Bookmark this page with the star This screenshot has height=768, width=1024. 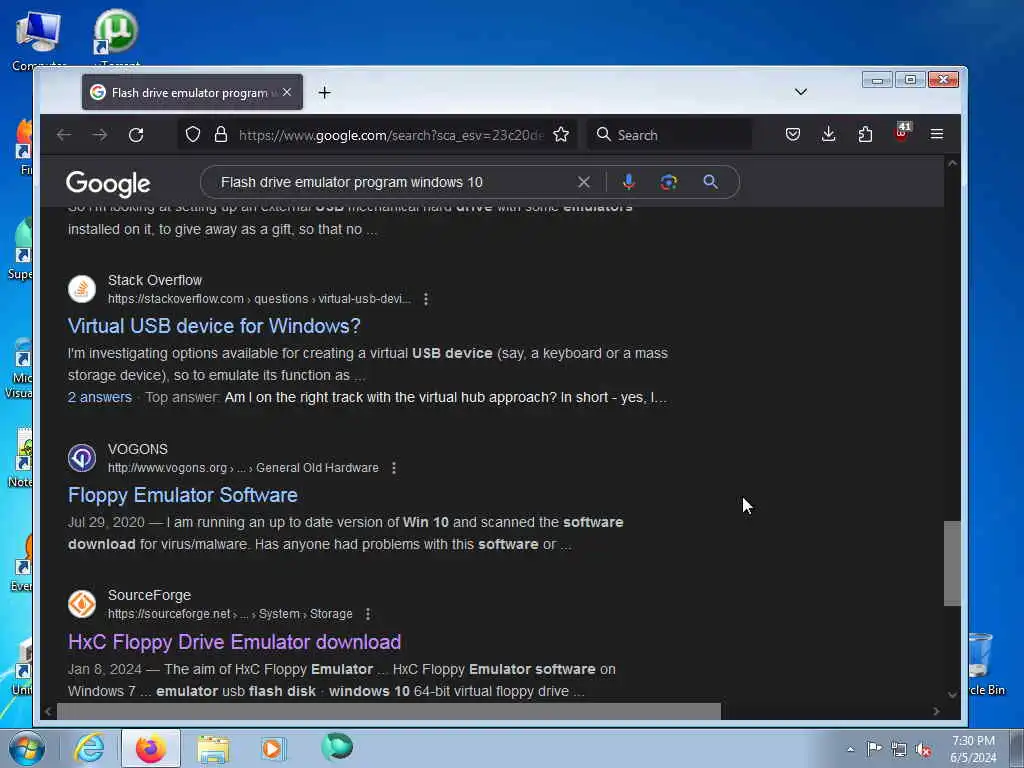[561, 135]
